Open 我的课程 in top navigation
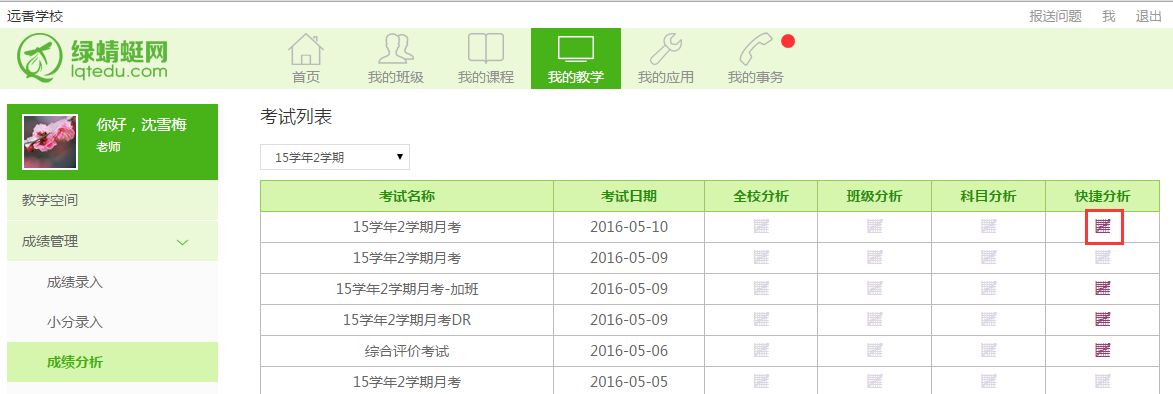 (486, 58)
